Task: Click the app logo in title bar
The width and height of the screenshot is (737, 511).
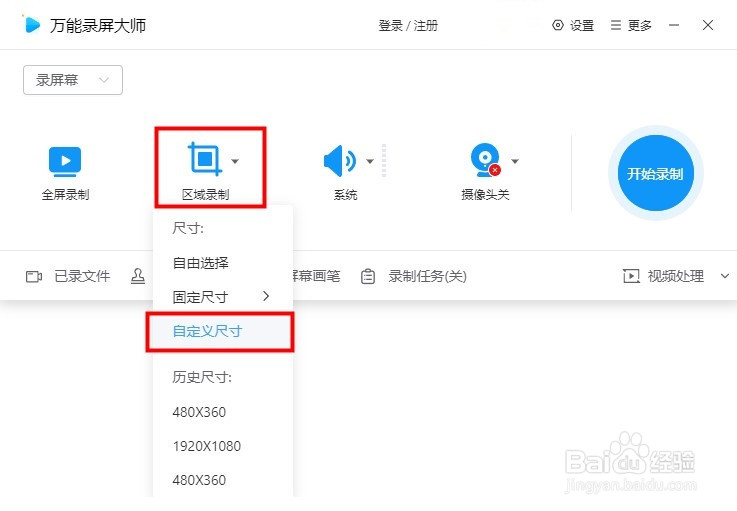Action: (x=31, y=24)
